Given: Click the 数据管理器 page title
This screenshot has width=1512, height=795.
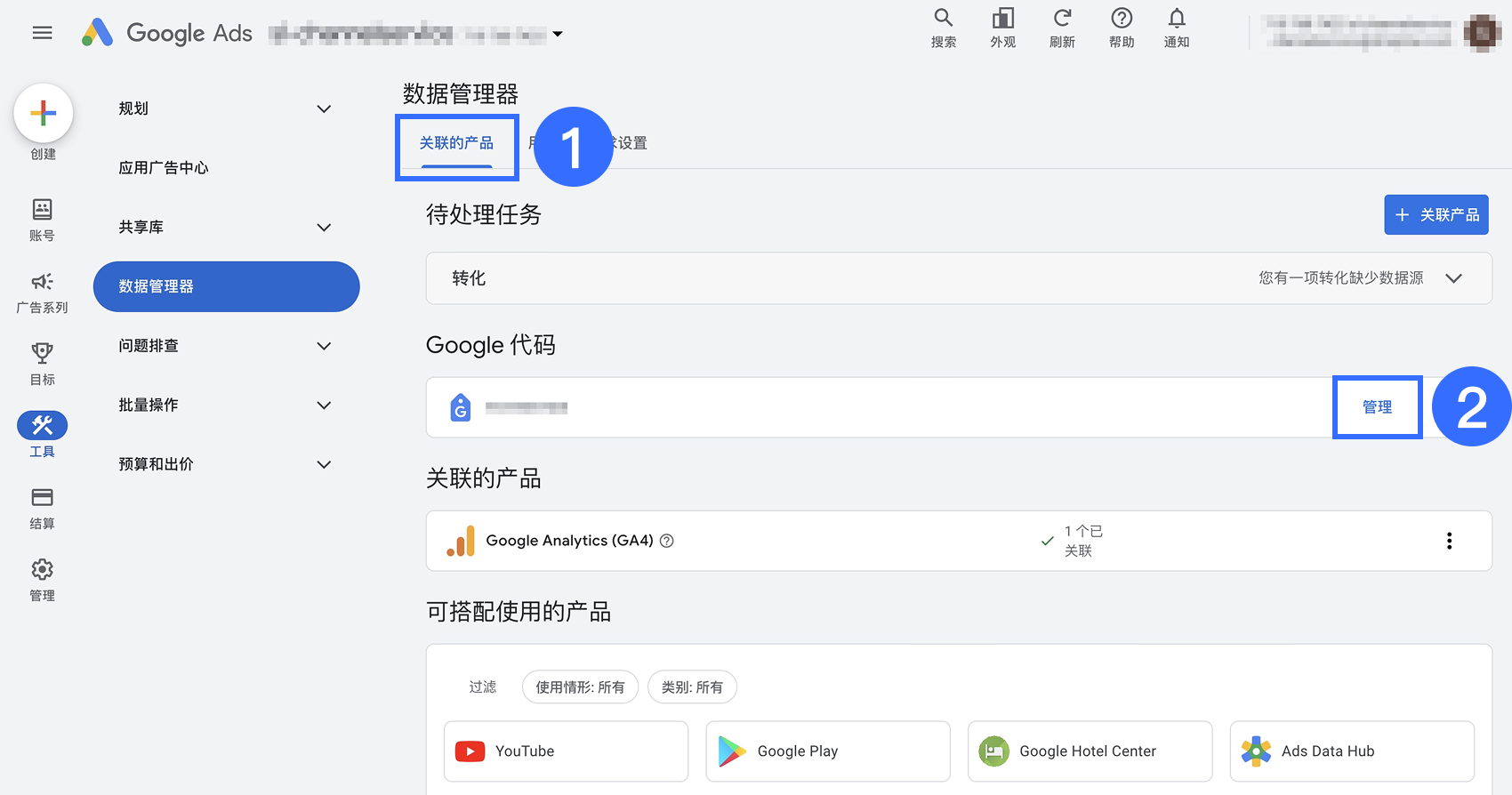Looking at the screenshot, I should pyautogui.click(x=461, y=93).
